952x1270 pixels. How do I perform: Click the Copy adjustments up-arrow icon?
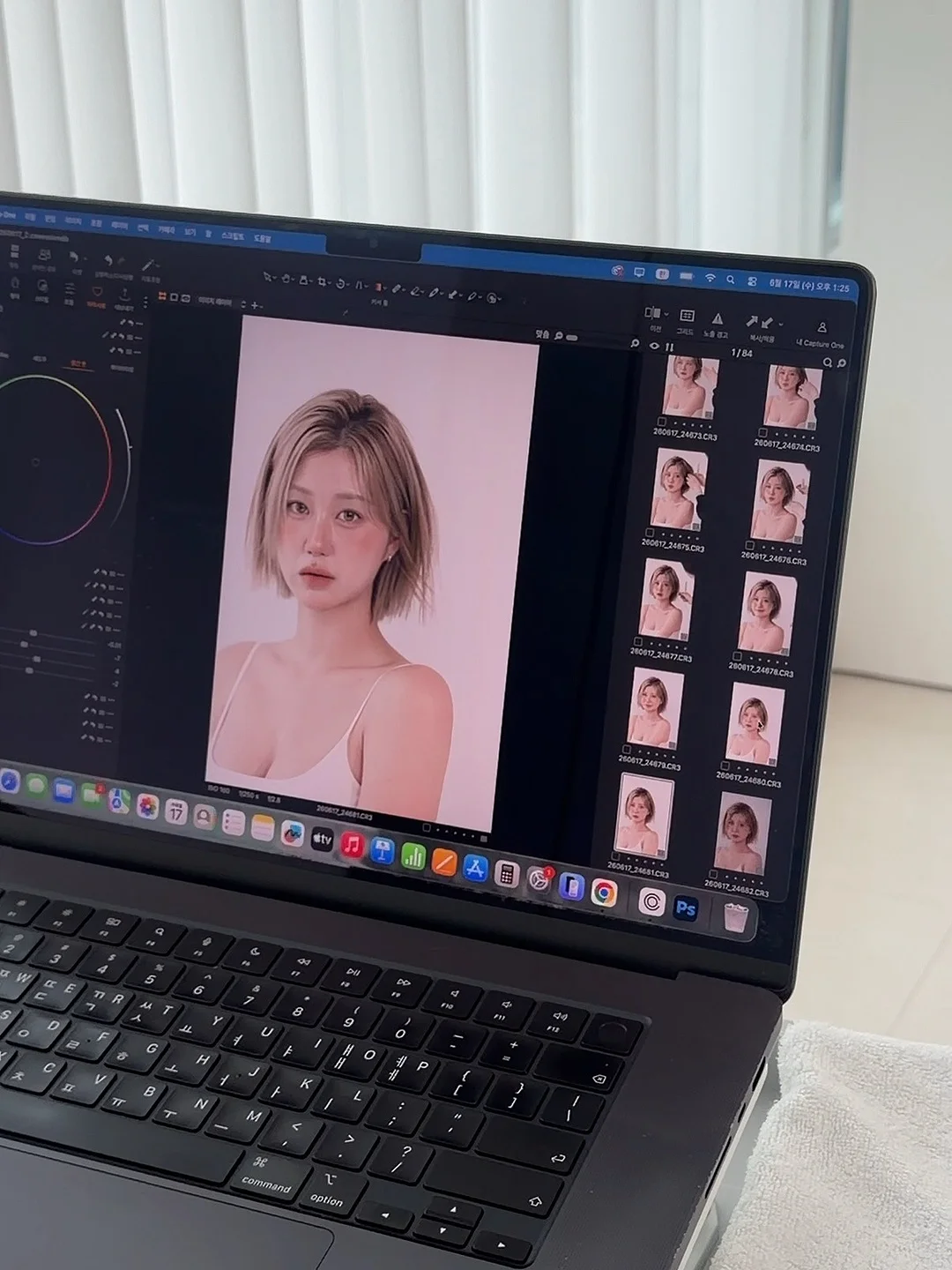[x=752, y=321]
